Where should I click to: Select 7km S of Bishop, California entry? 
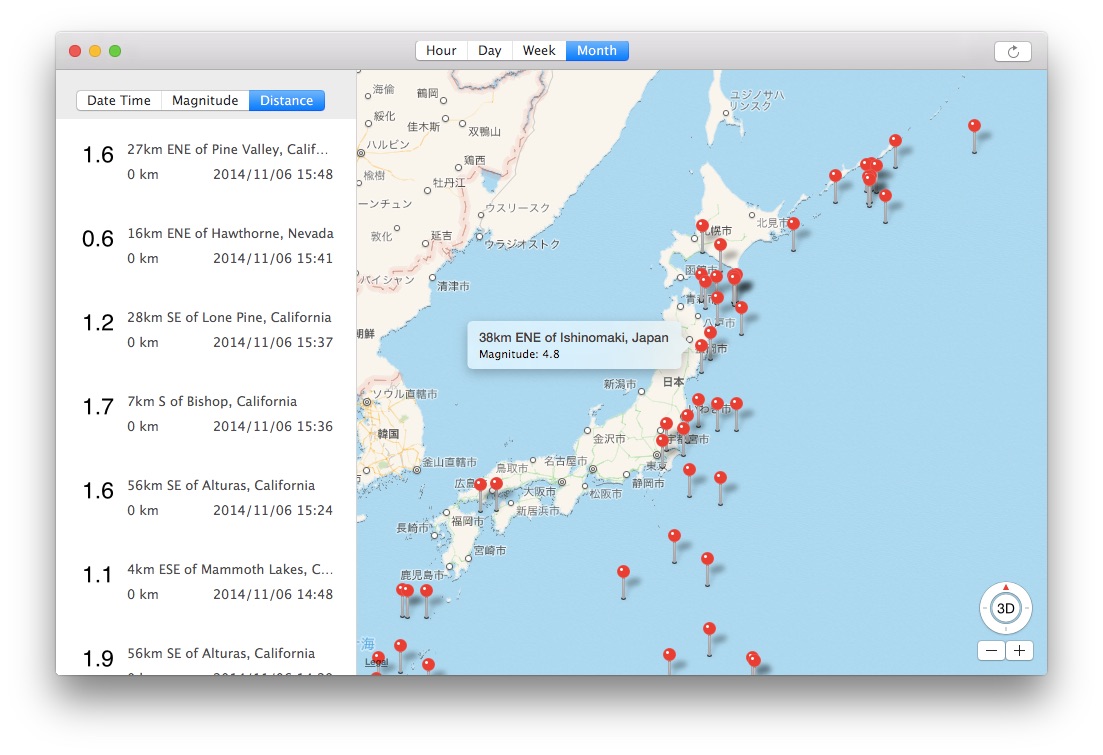coord(206,414)
